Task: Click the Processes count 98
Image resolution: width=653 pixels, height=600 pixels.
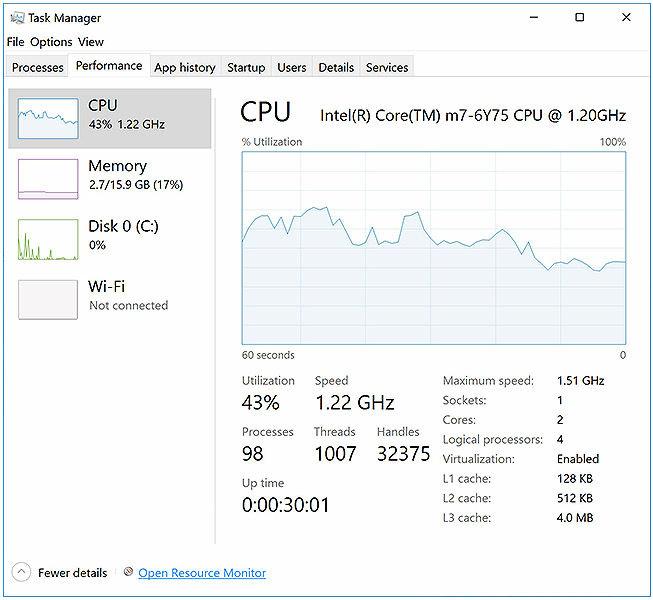Action: (x=252, y=453)
